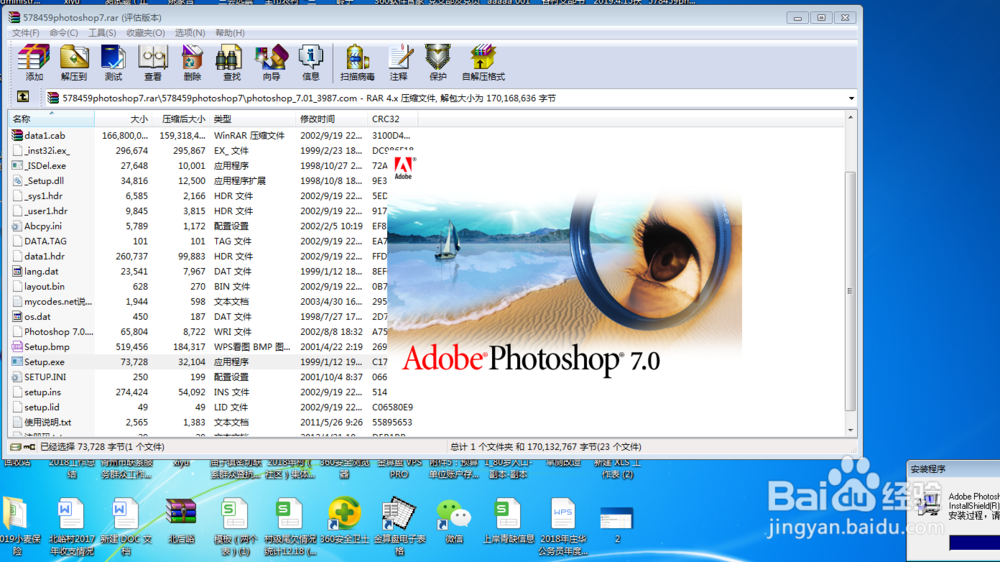Click the Find (查找) binoculars icon
The height and width of the screenshot is (562, 1000).
pos(231,63)
